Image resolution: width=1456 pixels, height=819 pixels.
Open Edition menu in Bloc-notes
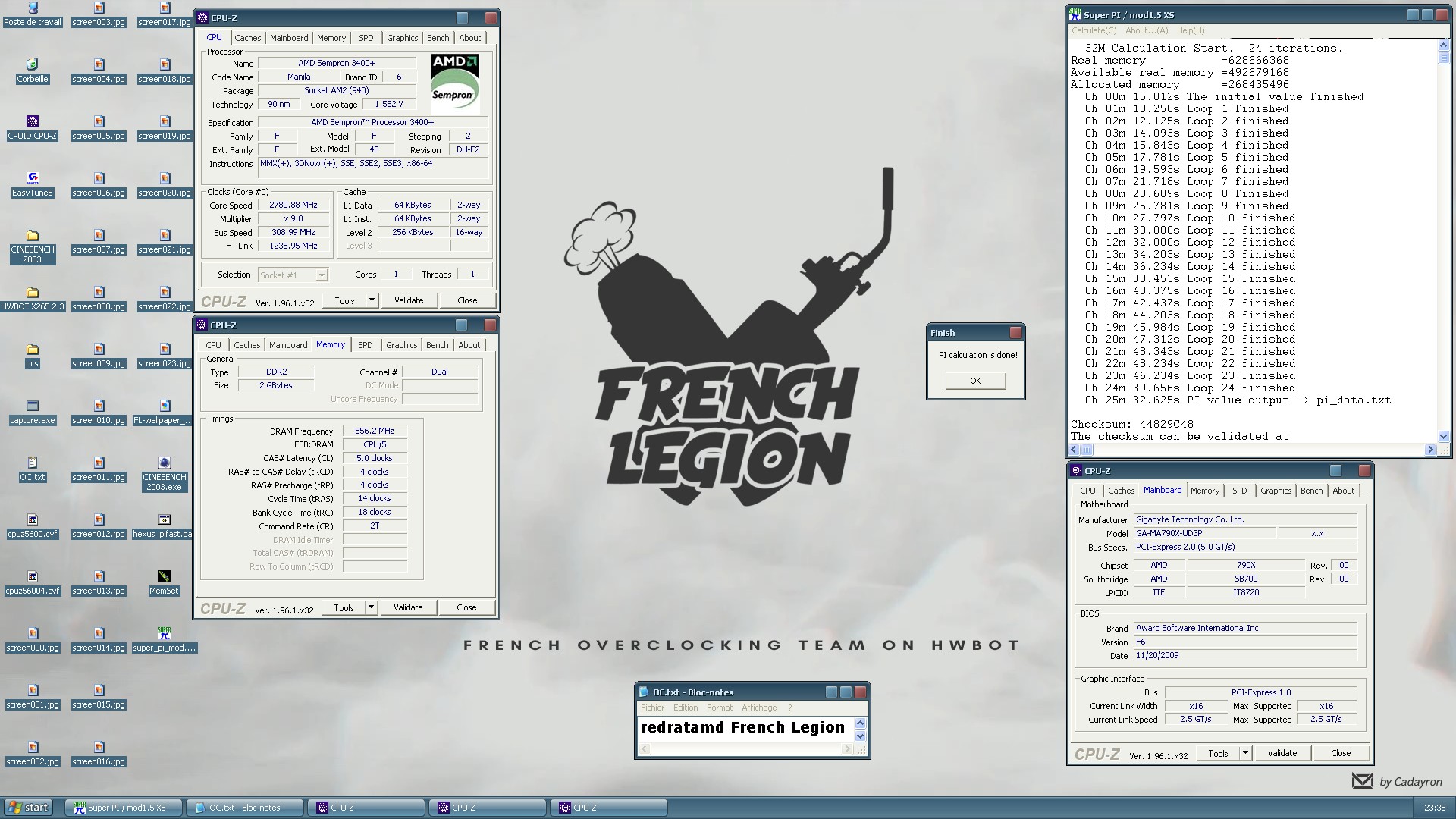(x=686, y=708)
